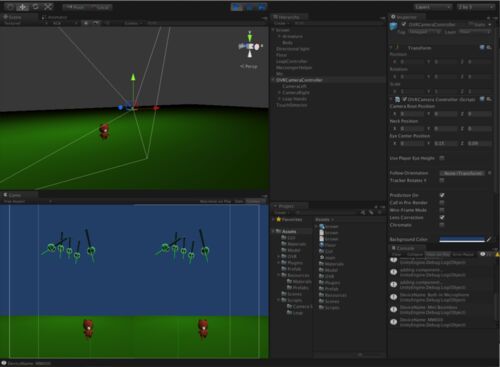Enable the Chromatic checkbox
Screen dimensions: 500x367
442,225
